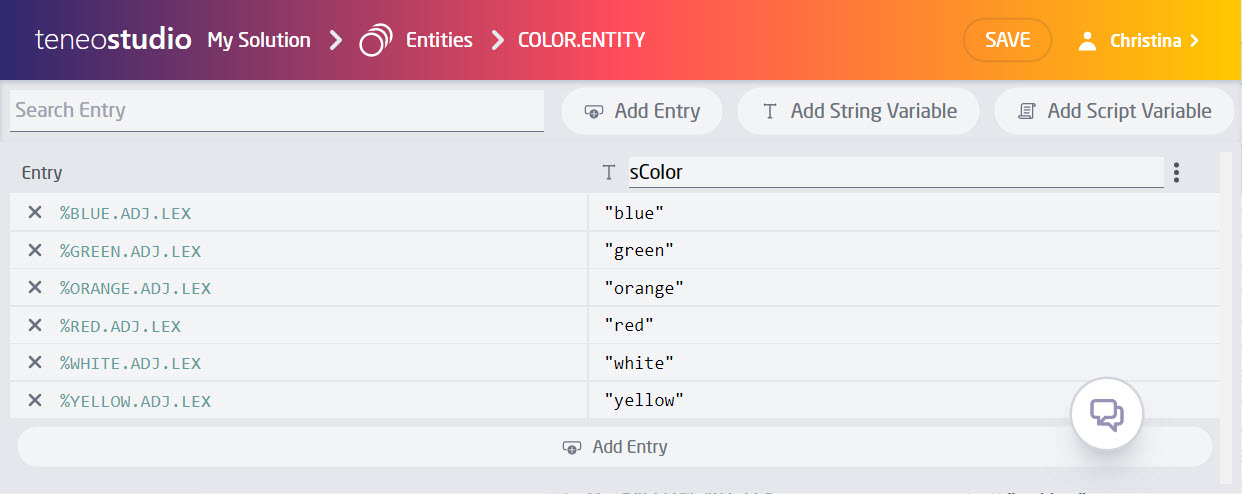The width and height of the screenshot is (1242, 494).
Task: Add a String Variable
Action: pyautogui.click(x=858, y=111)
